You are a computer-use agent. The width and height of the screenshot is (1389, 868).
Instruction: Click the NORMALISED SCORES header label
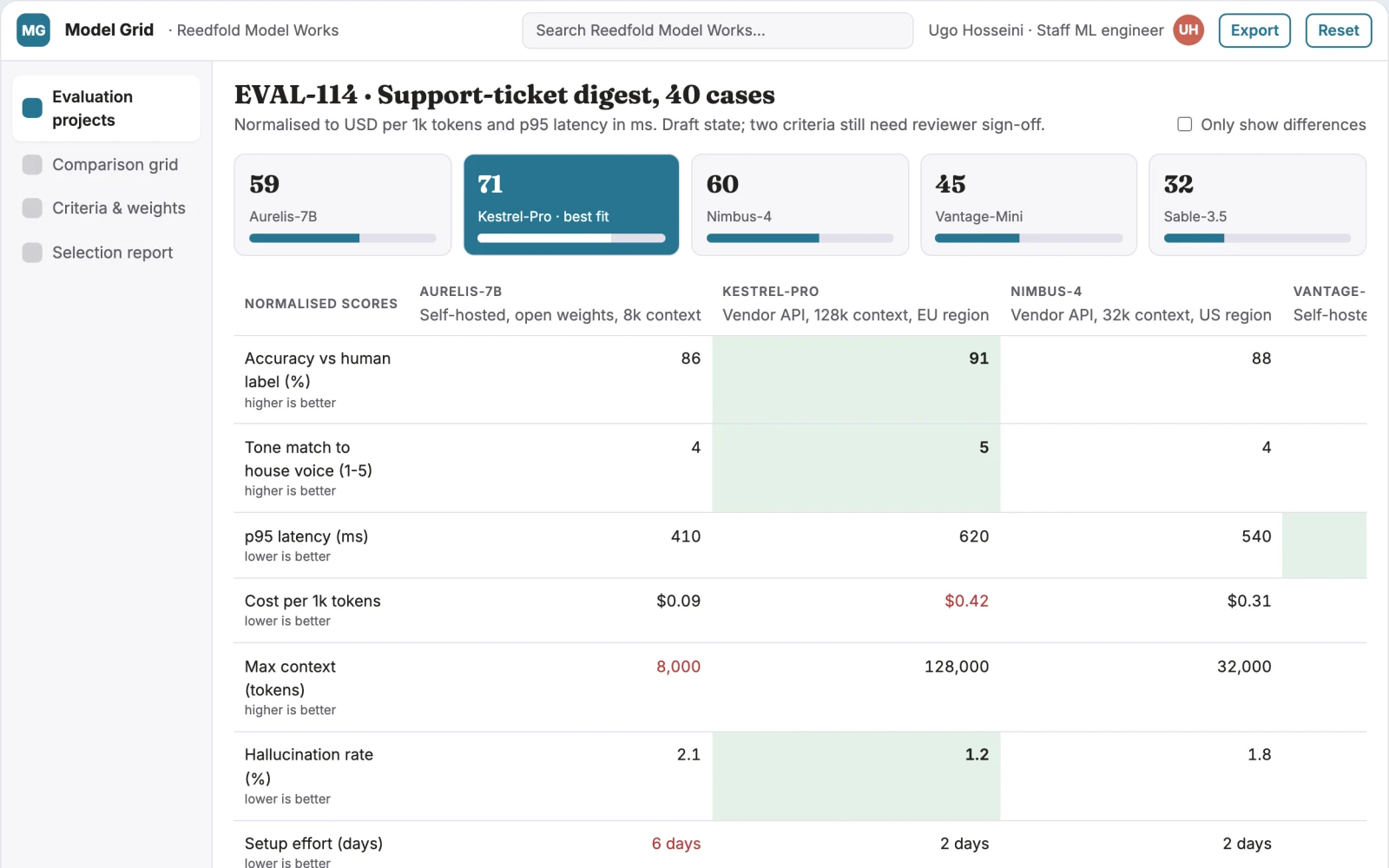tap(321, 304)
